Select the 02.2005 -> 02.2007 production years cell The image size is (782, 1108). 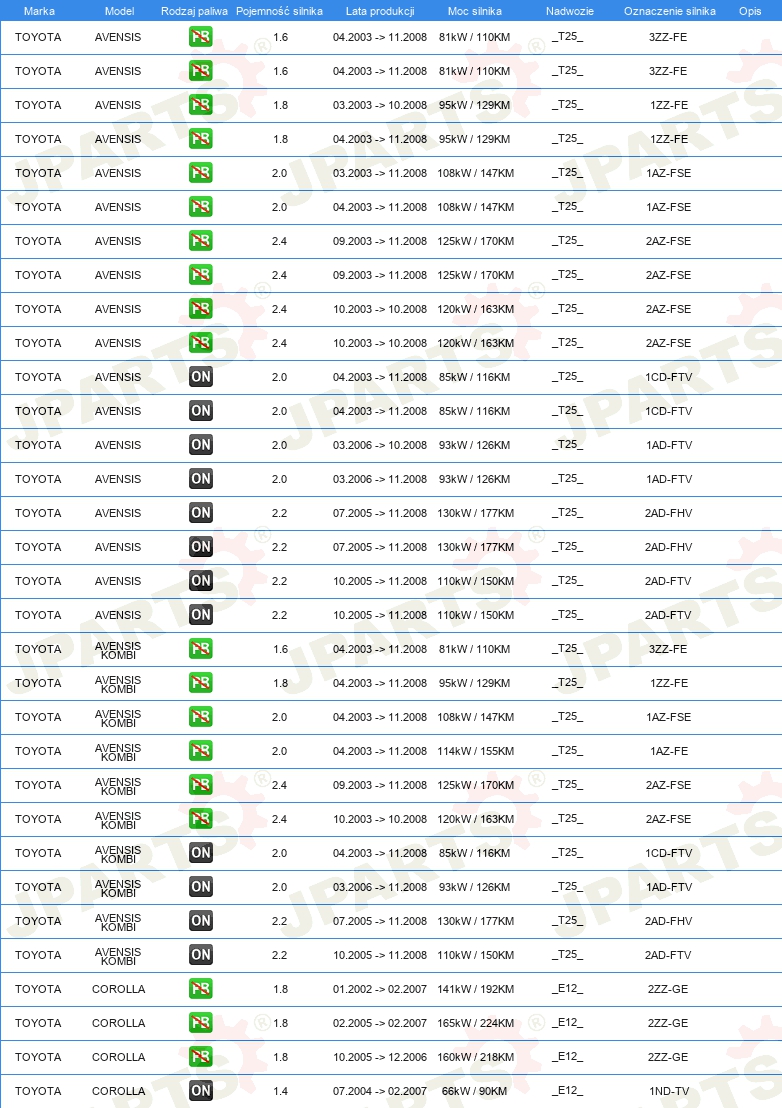click(x=380, y=1023)
